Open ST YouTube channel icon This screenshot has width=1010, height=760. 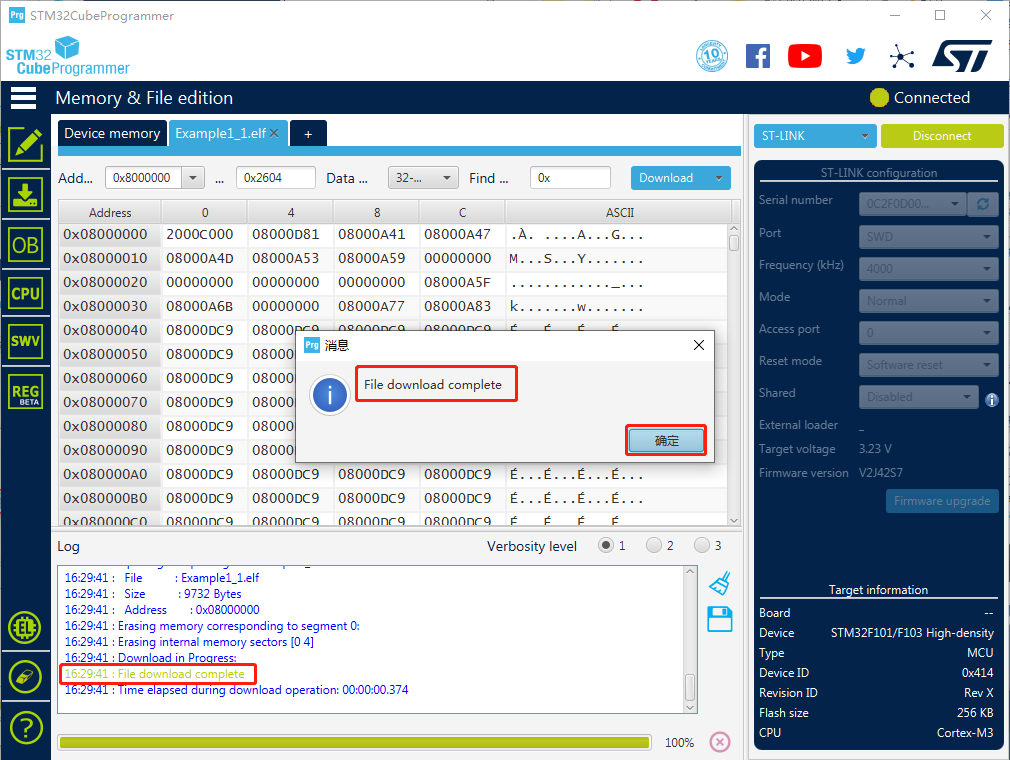click(805, 56)
